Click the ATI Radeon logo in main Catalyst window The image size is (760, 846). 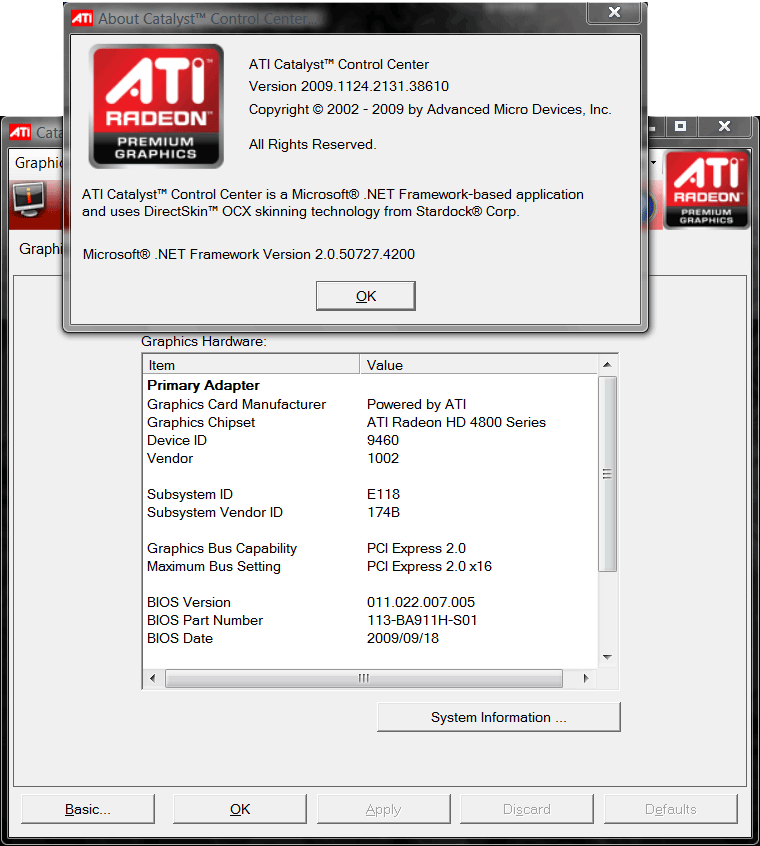(707, 189)
